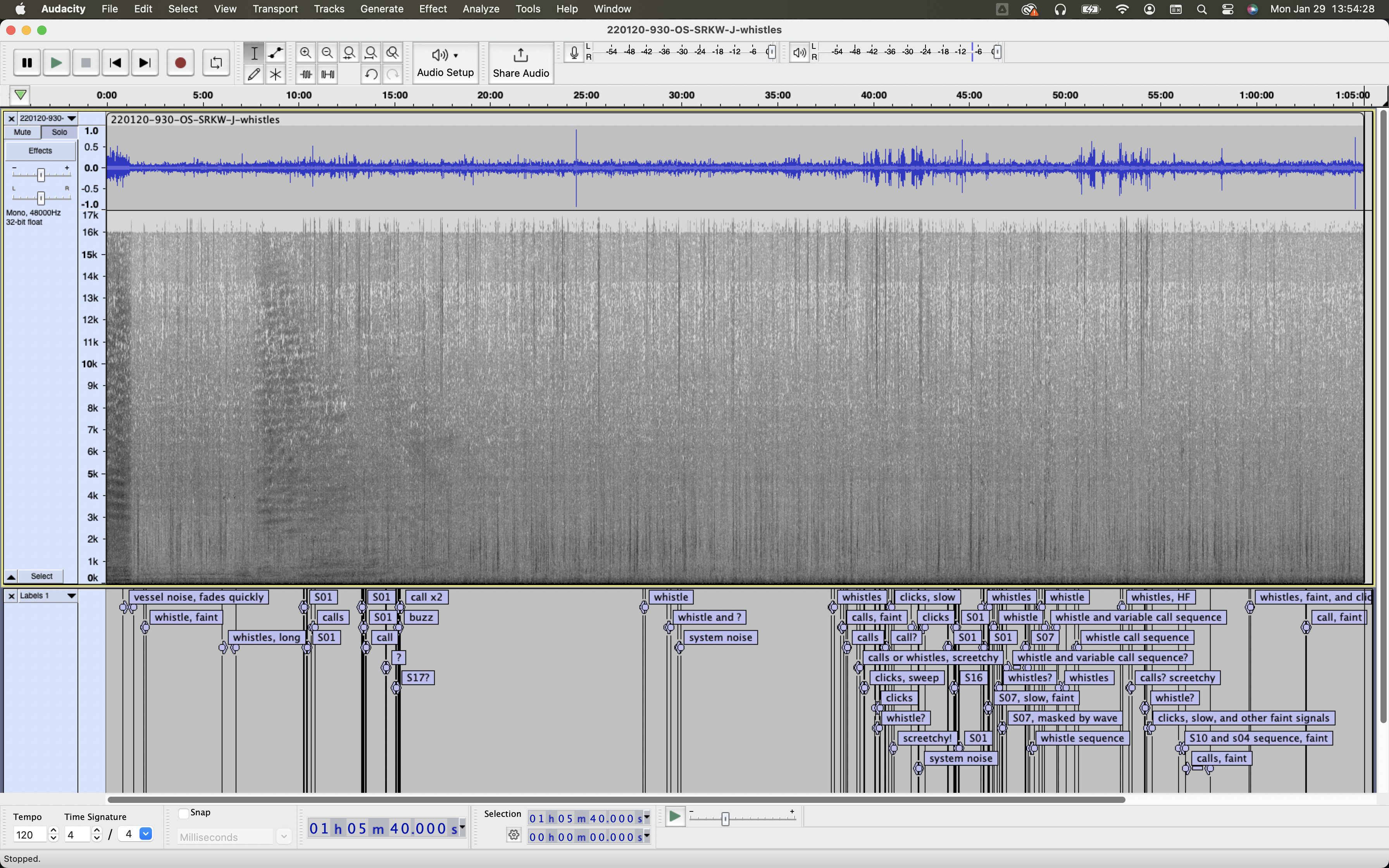Viewport: 1389px width, 868px height.
Task: Toggle the Loop button
Action: 216,63
